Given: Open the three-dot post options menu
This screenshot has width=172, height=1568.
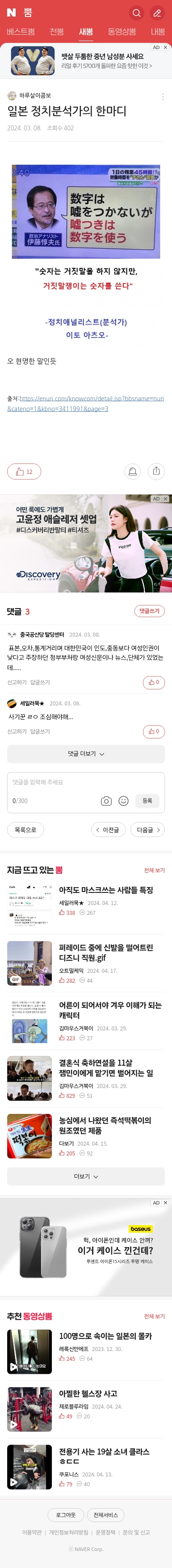Looking at the screenshot, I should (162, 97).
